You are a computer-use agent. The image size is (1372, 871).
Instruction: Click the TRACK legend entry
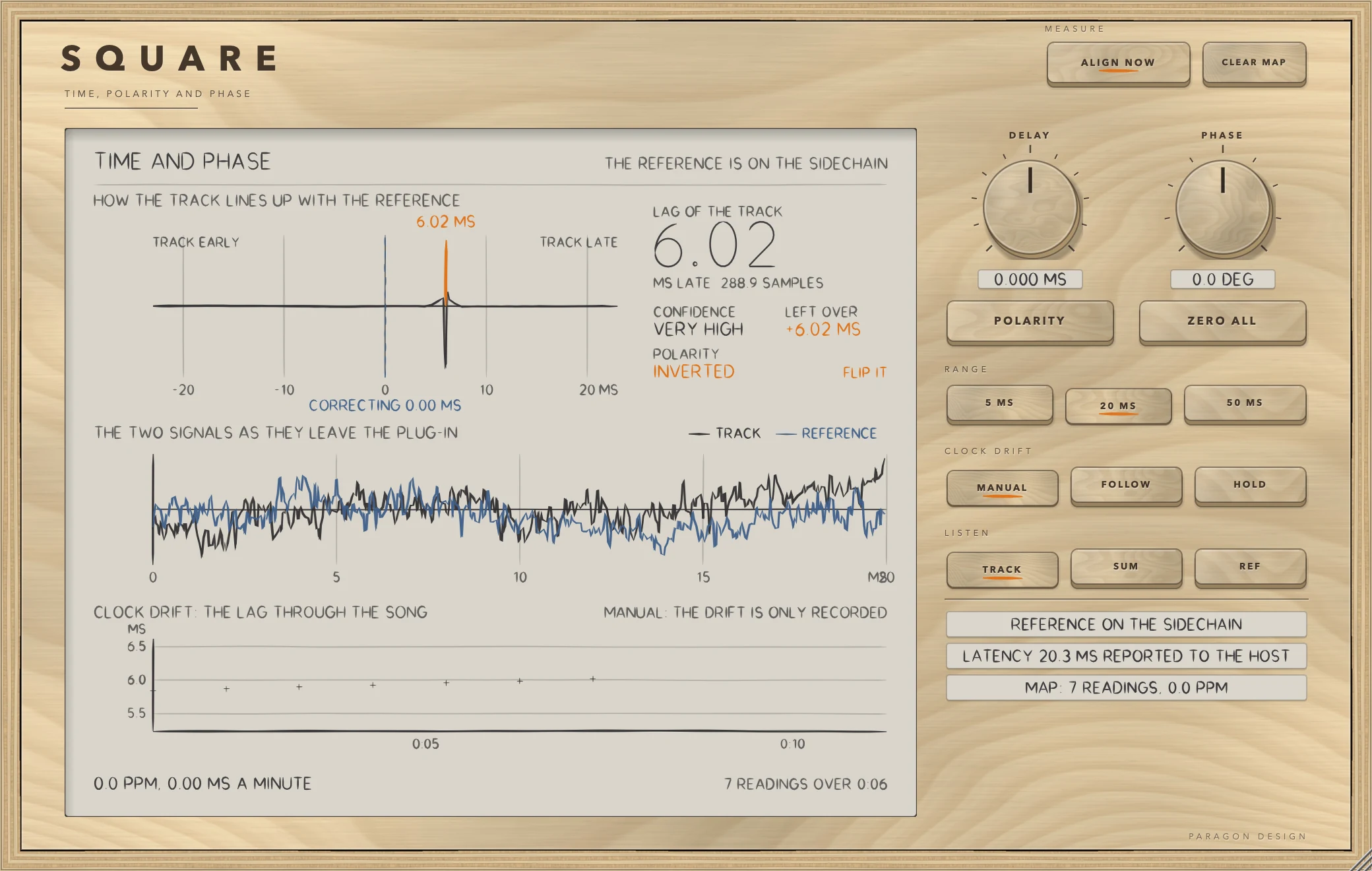pos(725,434)
